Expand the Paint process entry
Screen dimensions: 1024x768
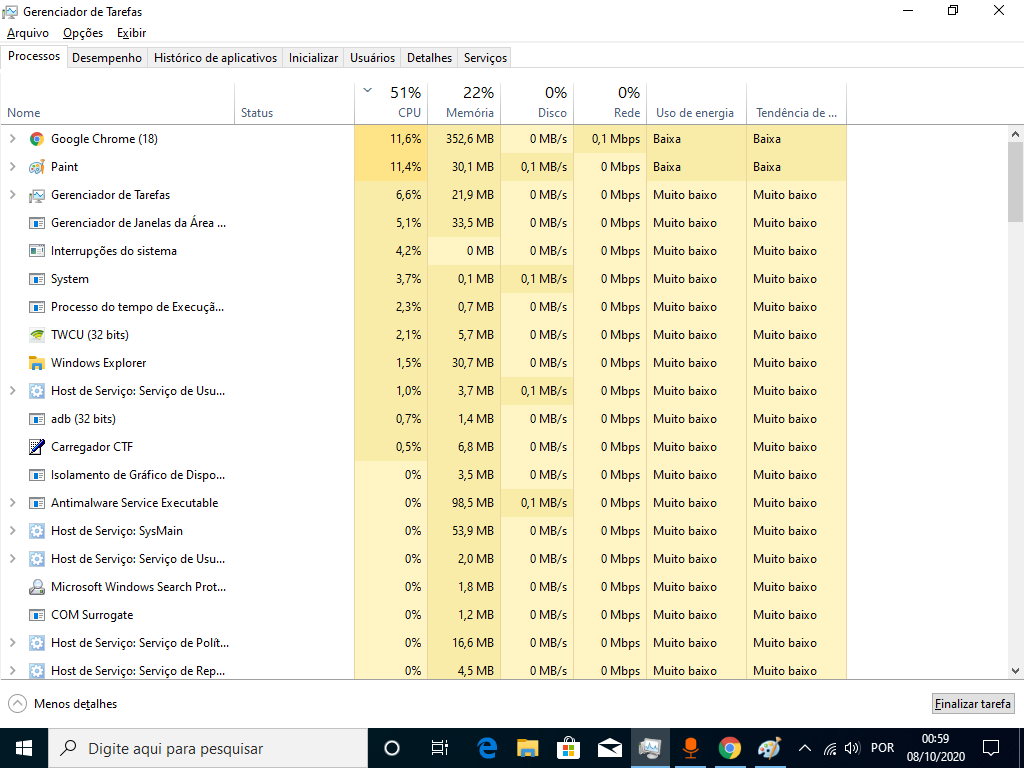coord(12,167)
